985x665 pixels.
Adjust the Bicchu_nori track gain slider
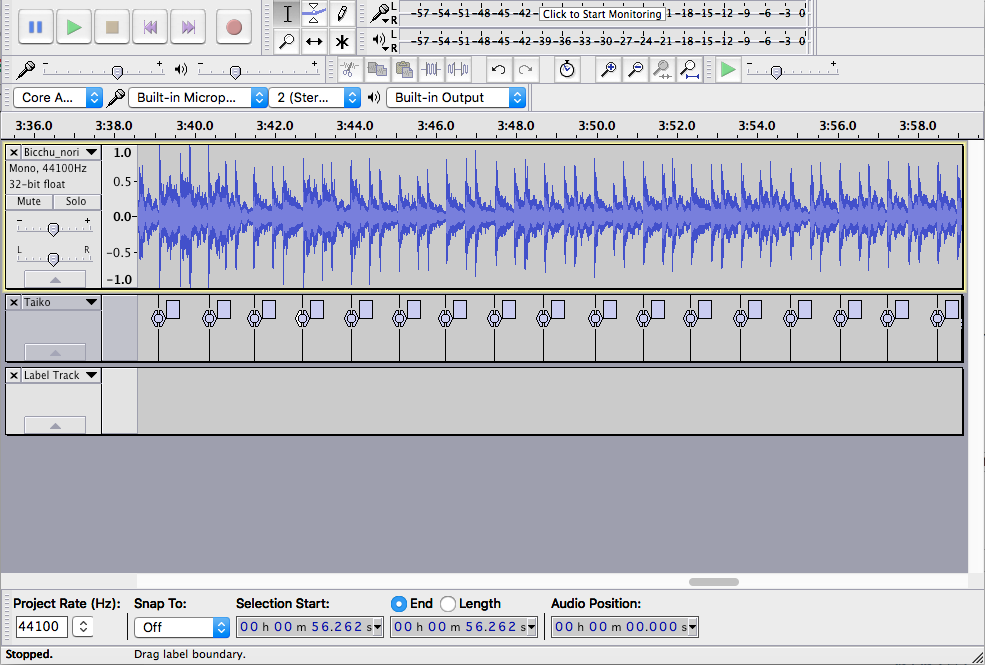tap(53, 229)
